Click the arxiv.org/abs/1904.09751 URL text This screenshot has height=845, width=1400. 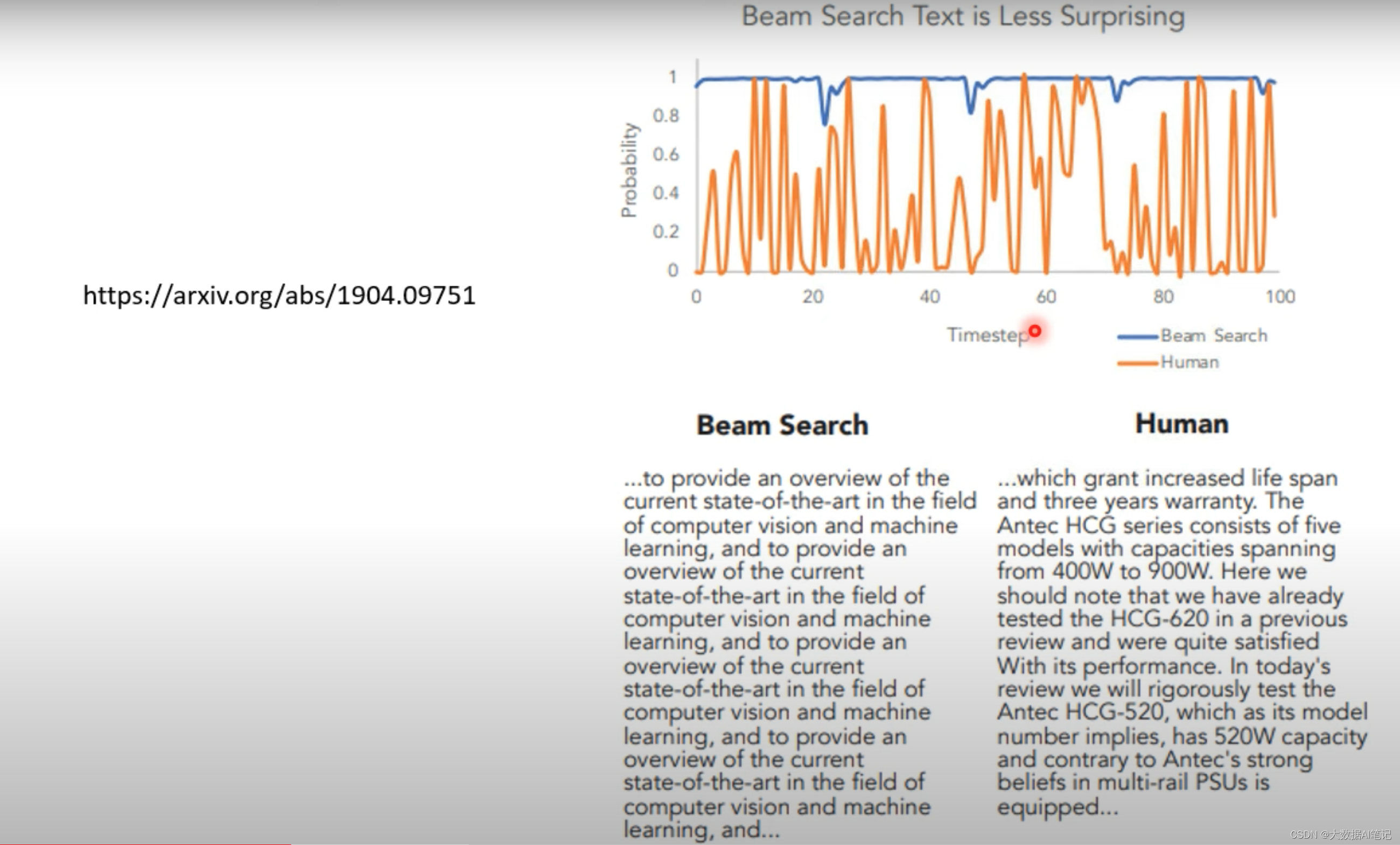pos(279,295)
